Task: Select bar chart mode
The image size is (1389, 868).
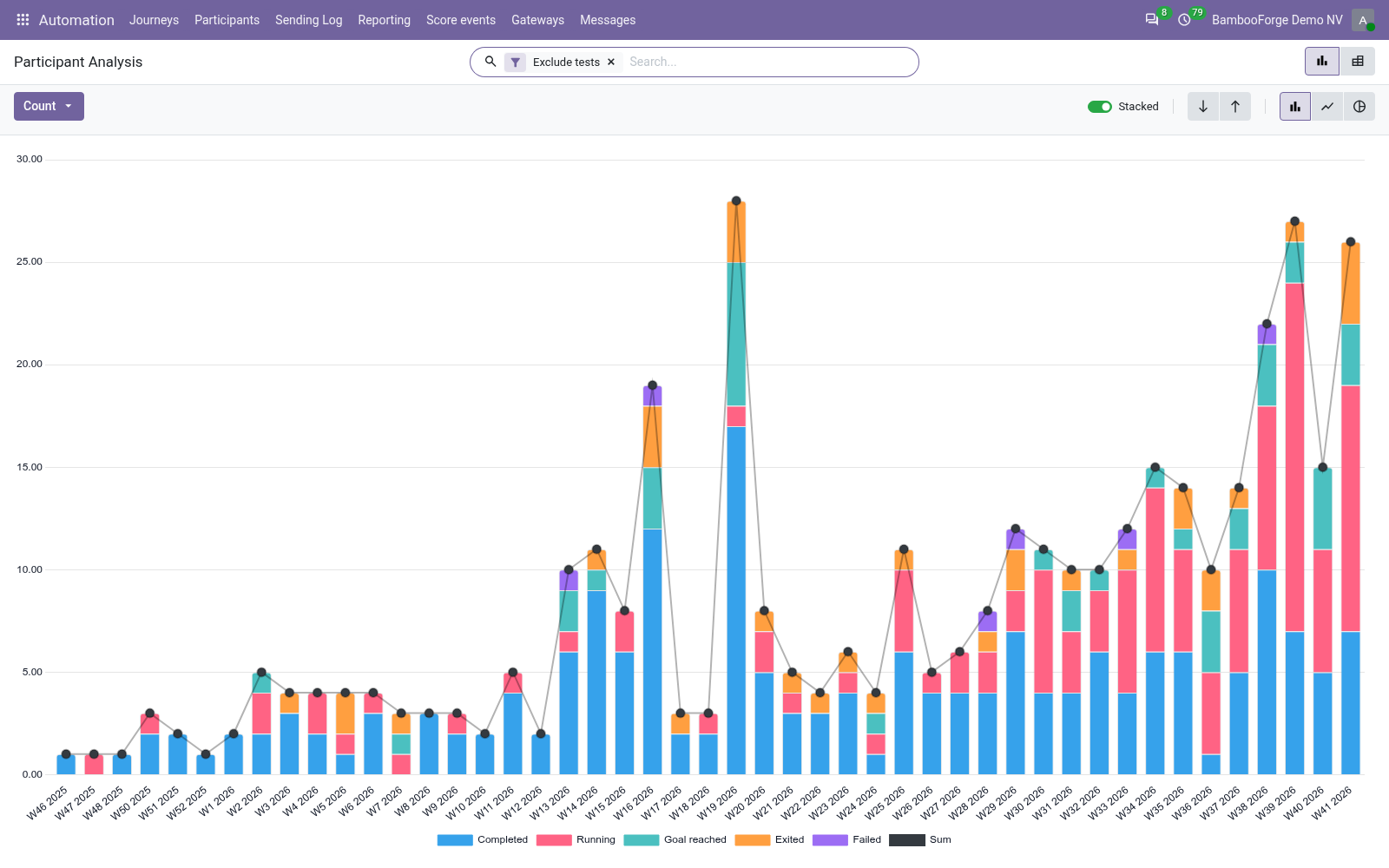Action: coord(1295,107)
